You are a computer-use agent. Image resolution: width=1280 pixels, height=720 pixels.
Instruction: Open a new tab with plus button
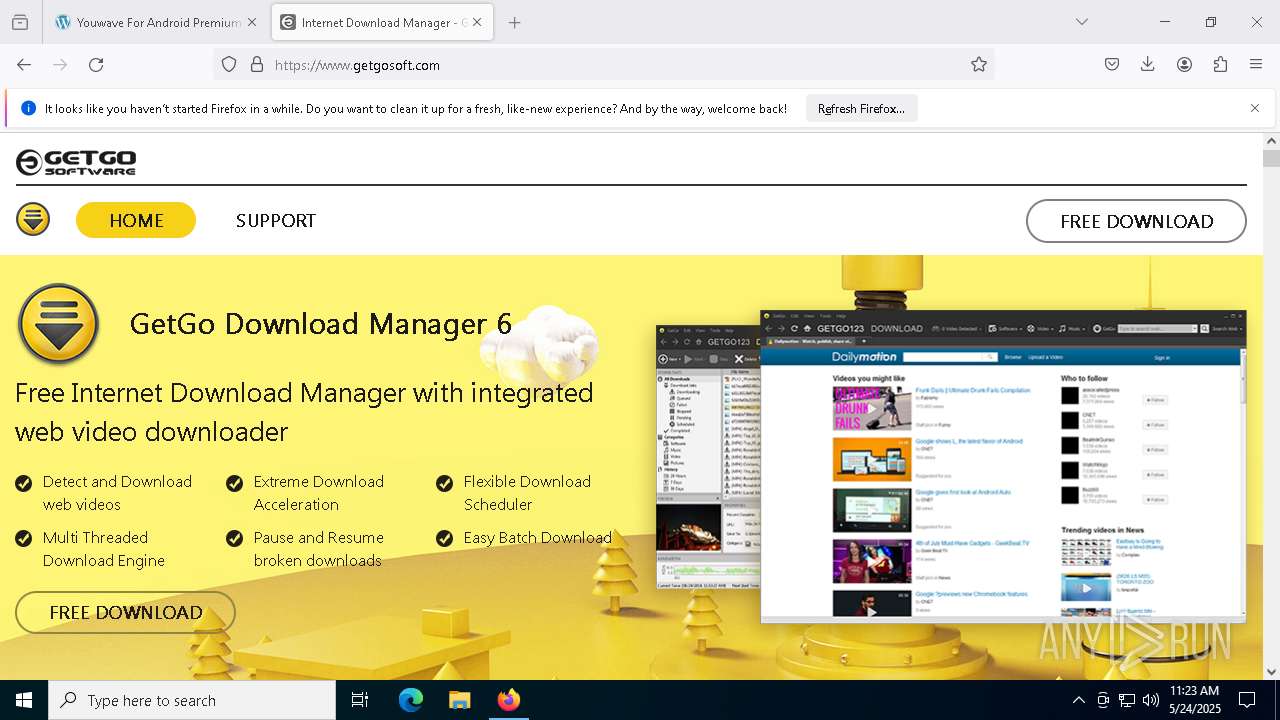pyautogui.click(x=514, y=22)
